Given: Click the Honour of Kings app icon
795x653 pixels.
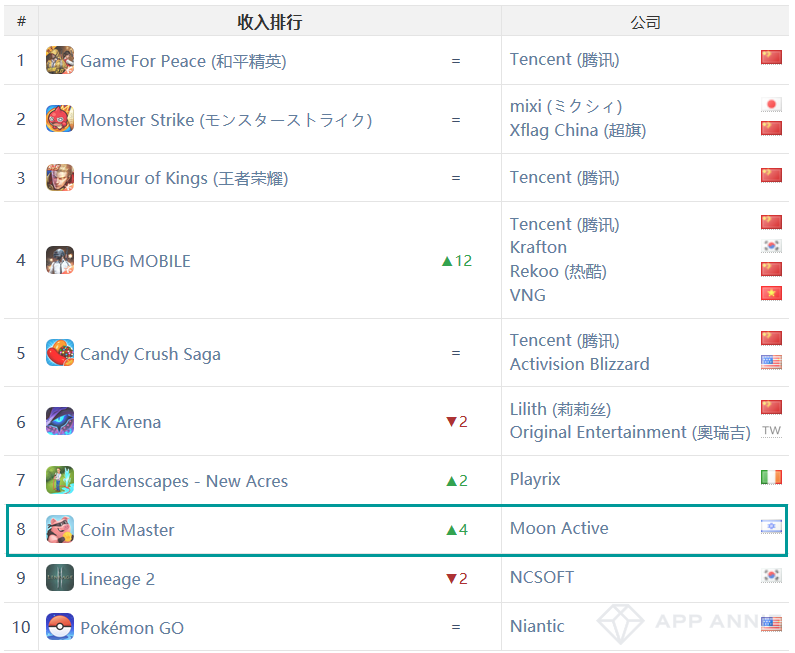Looking at the screenshot, I should (x=60, y=177).
